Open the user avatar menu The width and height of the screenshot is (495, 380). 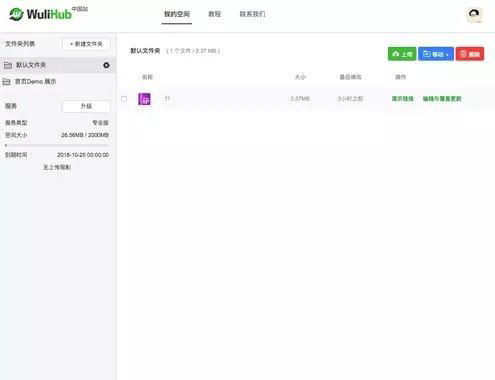[474, 15]
